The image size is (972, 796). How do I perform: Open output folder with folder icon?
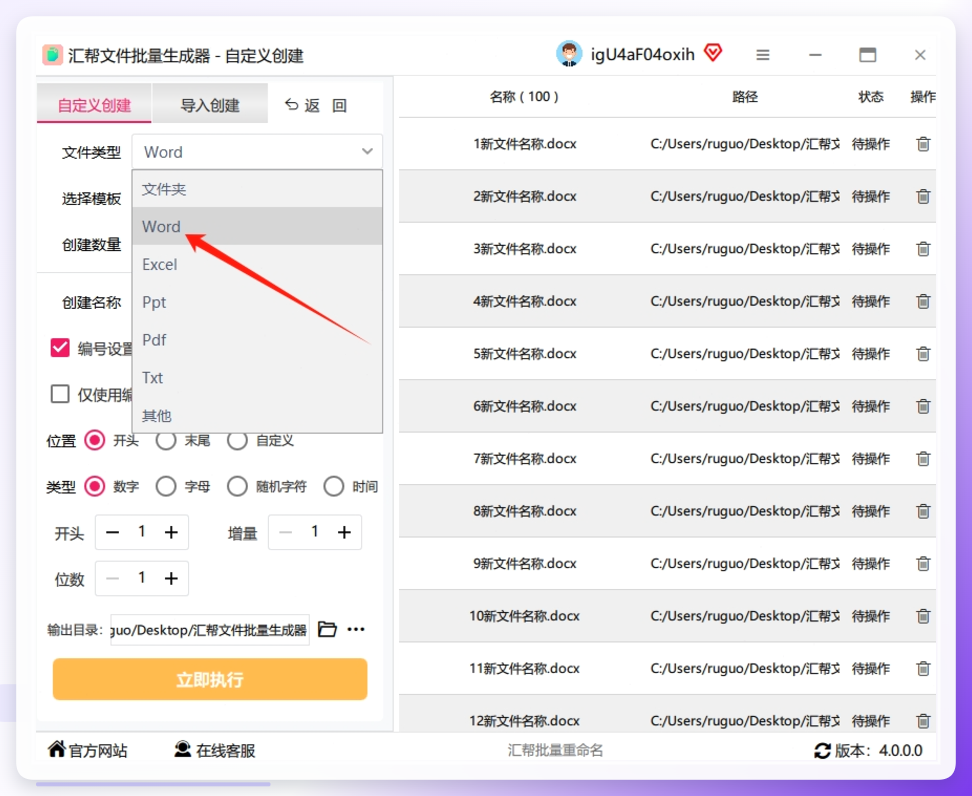pos(327,629)
